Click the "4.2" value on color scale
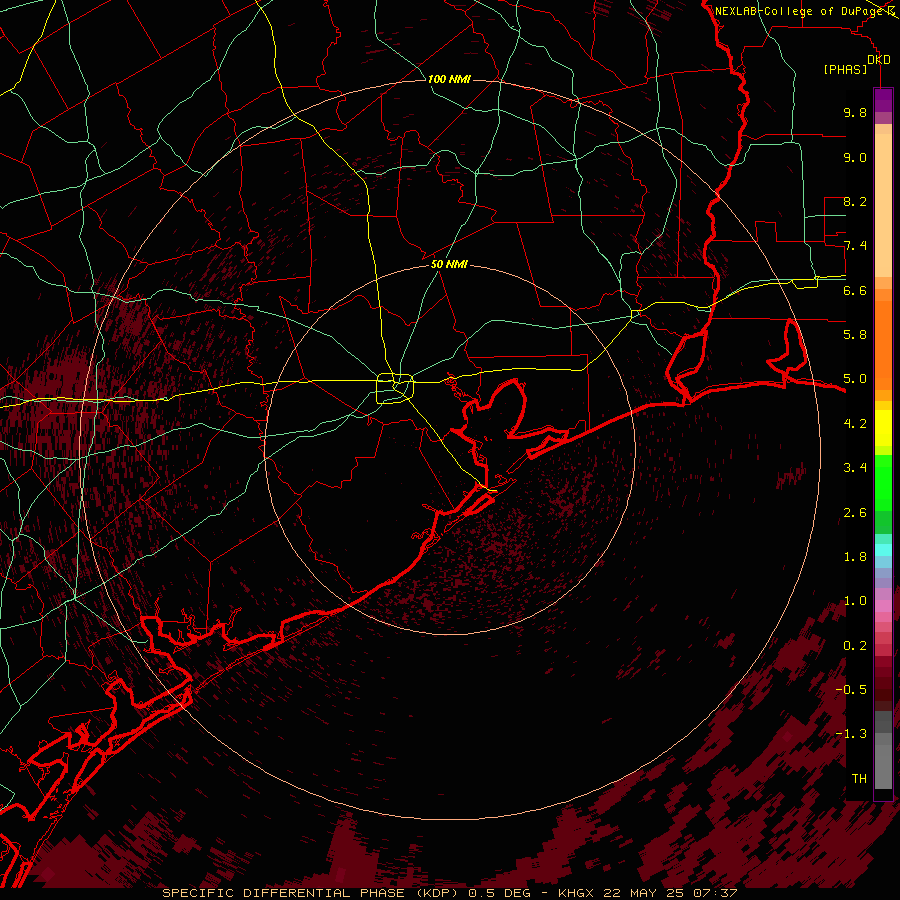This screenshot has width=900, height=900. (x=855, y=424)
